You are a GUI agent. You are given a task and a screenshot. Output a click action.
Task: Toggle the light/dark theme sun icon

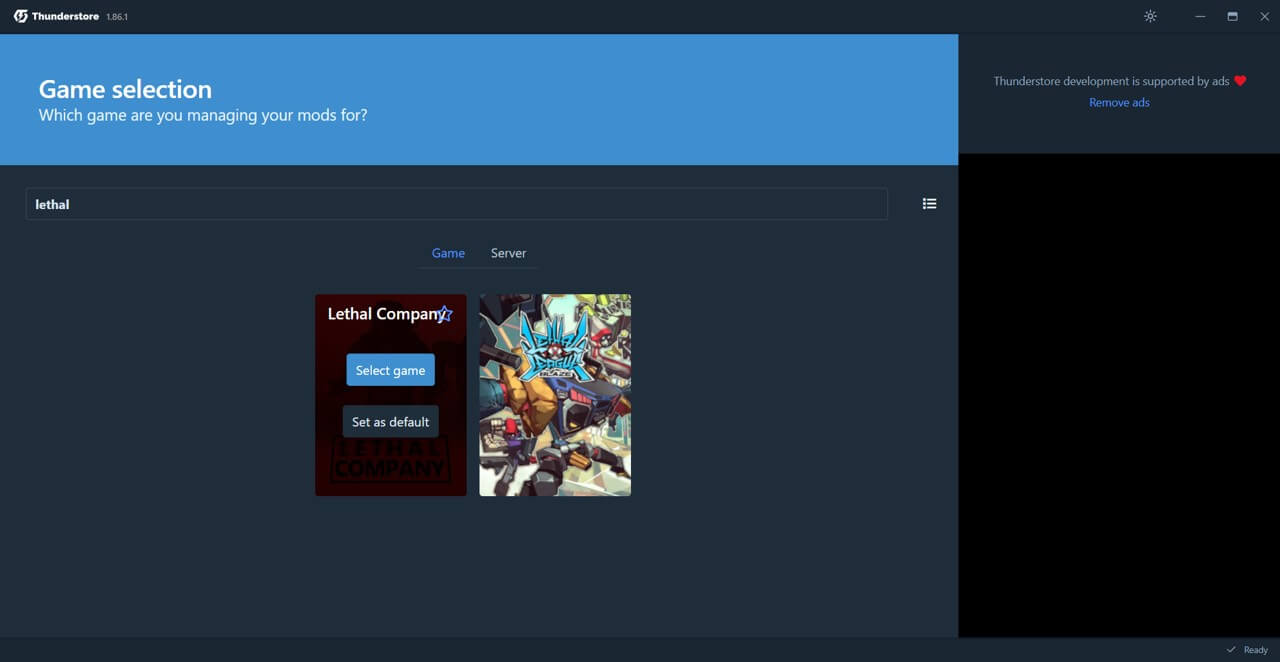point(1150,16)
